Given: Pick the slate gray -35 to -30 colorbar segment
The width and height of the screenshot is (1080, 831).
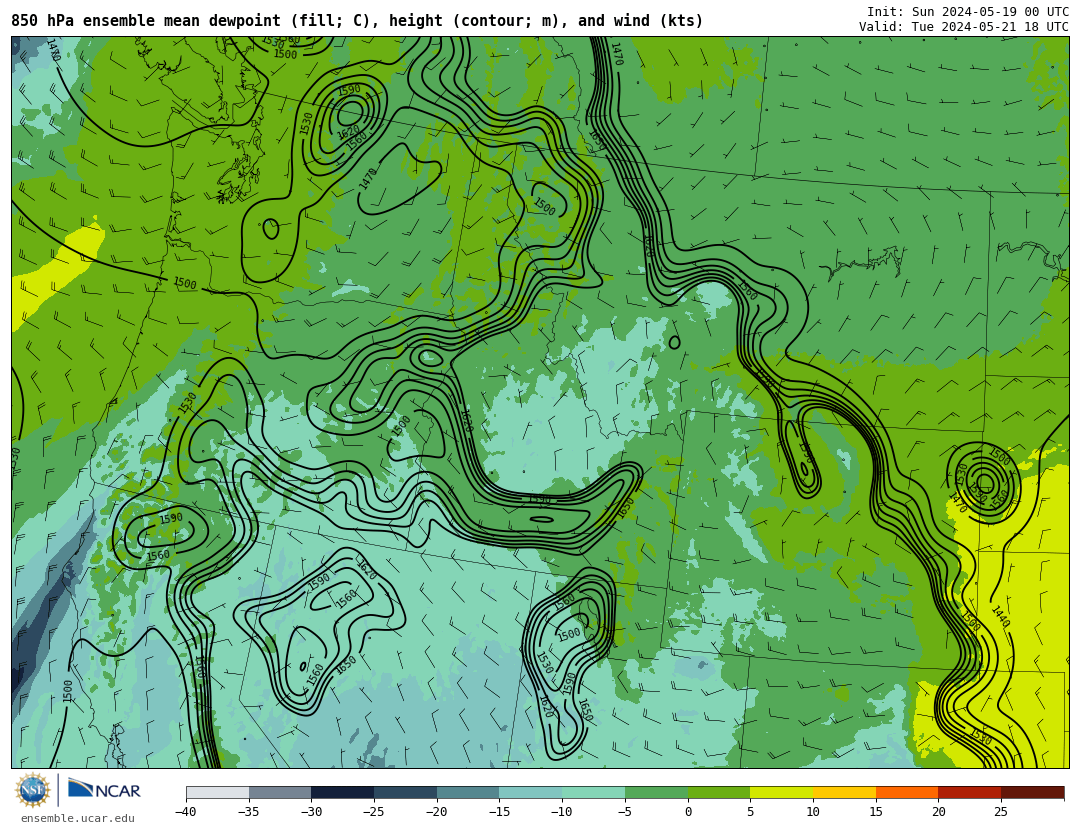Looking at the screenshot, I should tap(280, 792).
